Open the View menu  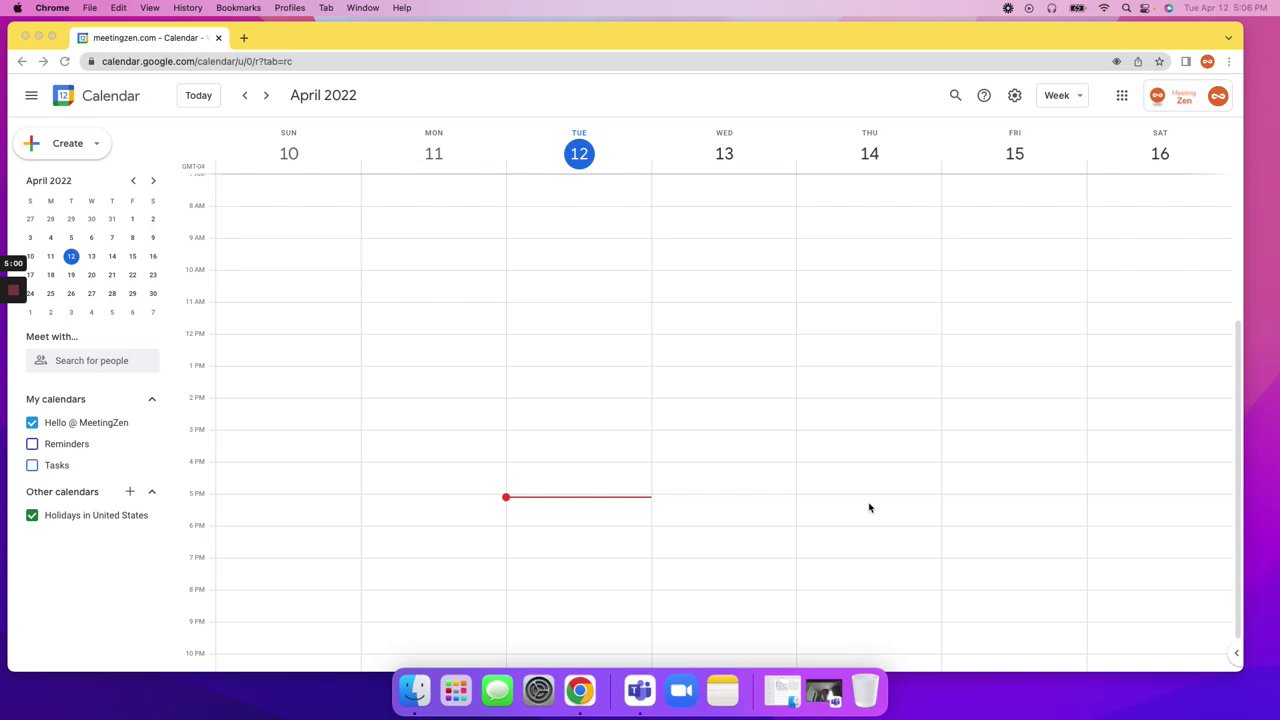point(150,8)
